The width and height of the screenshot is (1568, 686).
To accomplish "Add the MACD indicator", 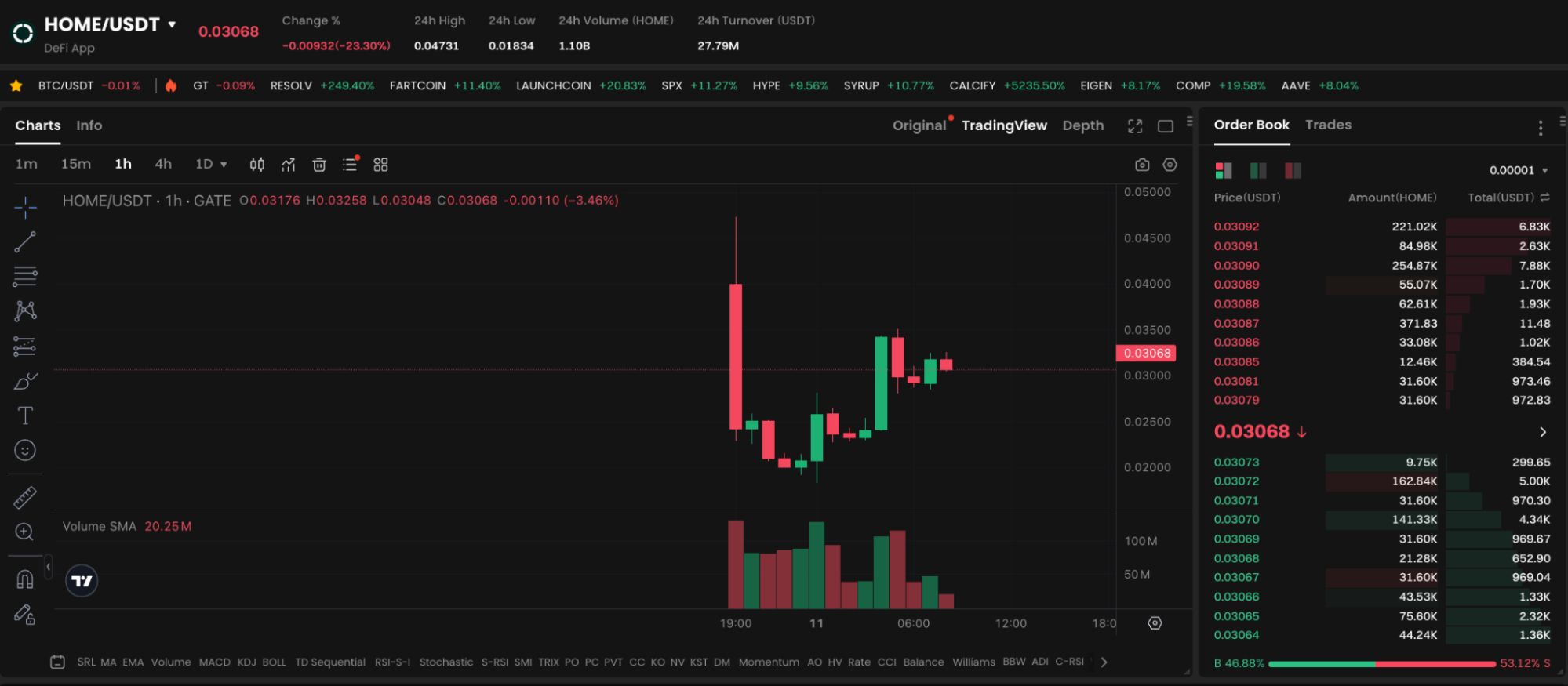I will click(215, 662).
